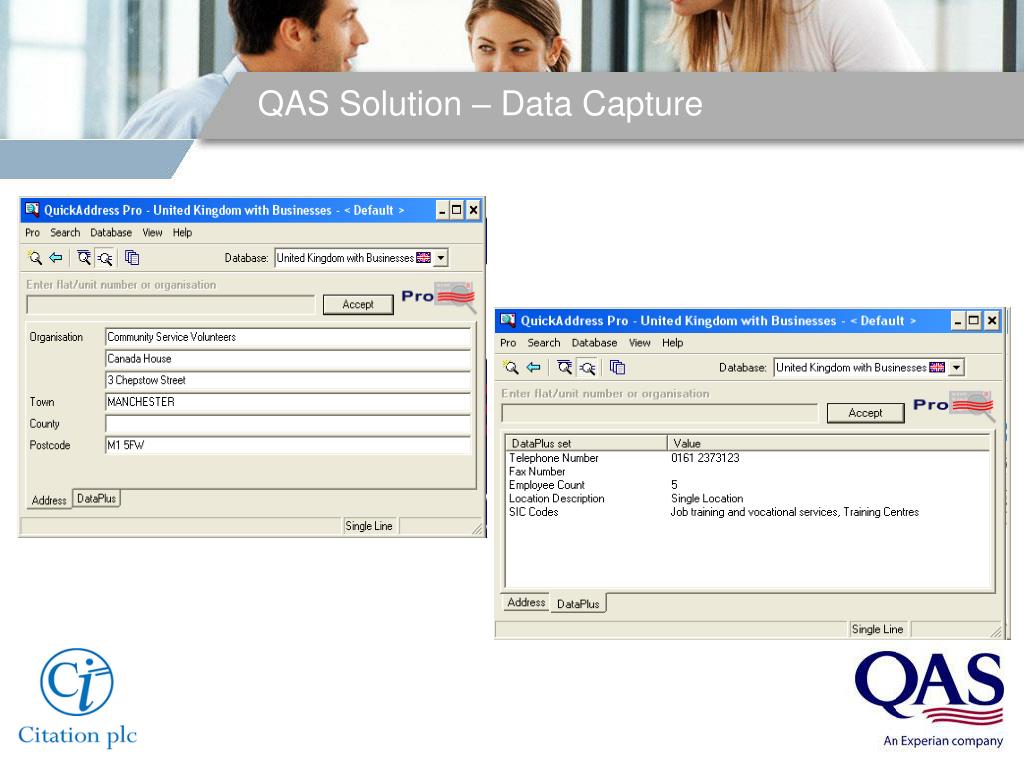Click value 0161 2373123
1024x768 pixels.
pos(705,458)
